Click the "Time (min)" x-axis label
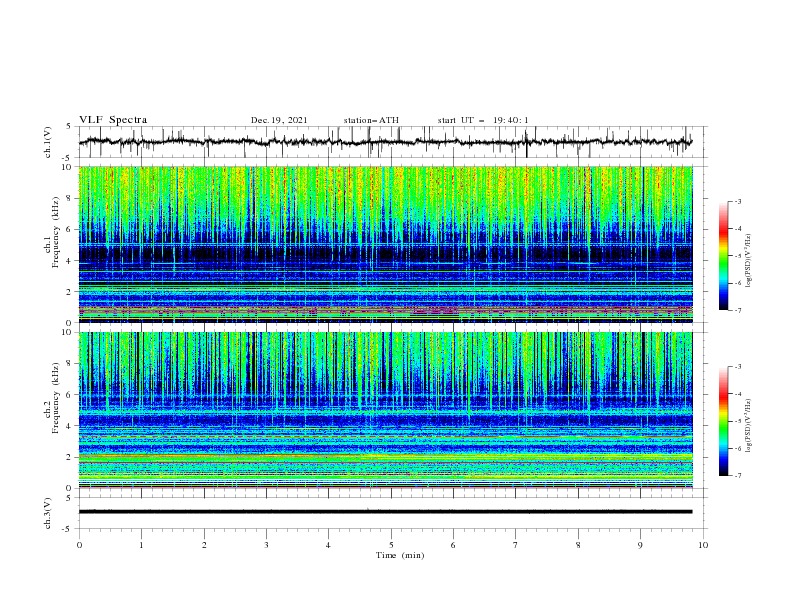The height and width of the screenshot is (612, 792). click(x=400, y=555)
